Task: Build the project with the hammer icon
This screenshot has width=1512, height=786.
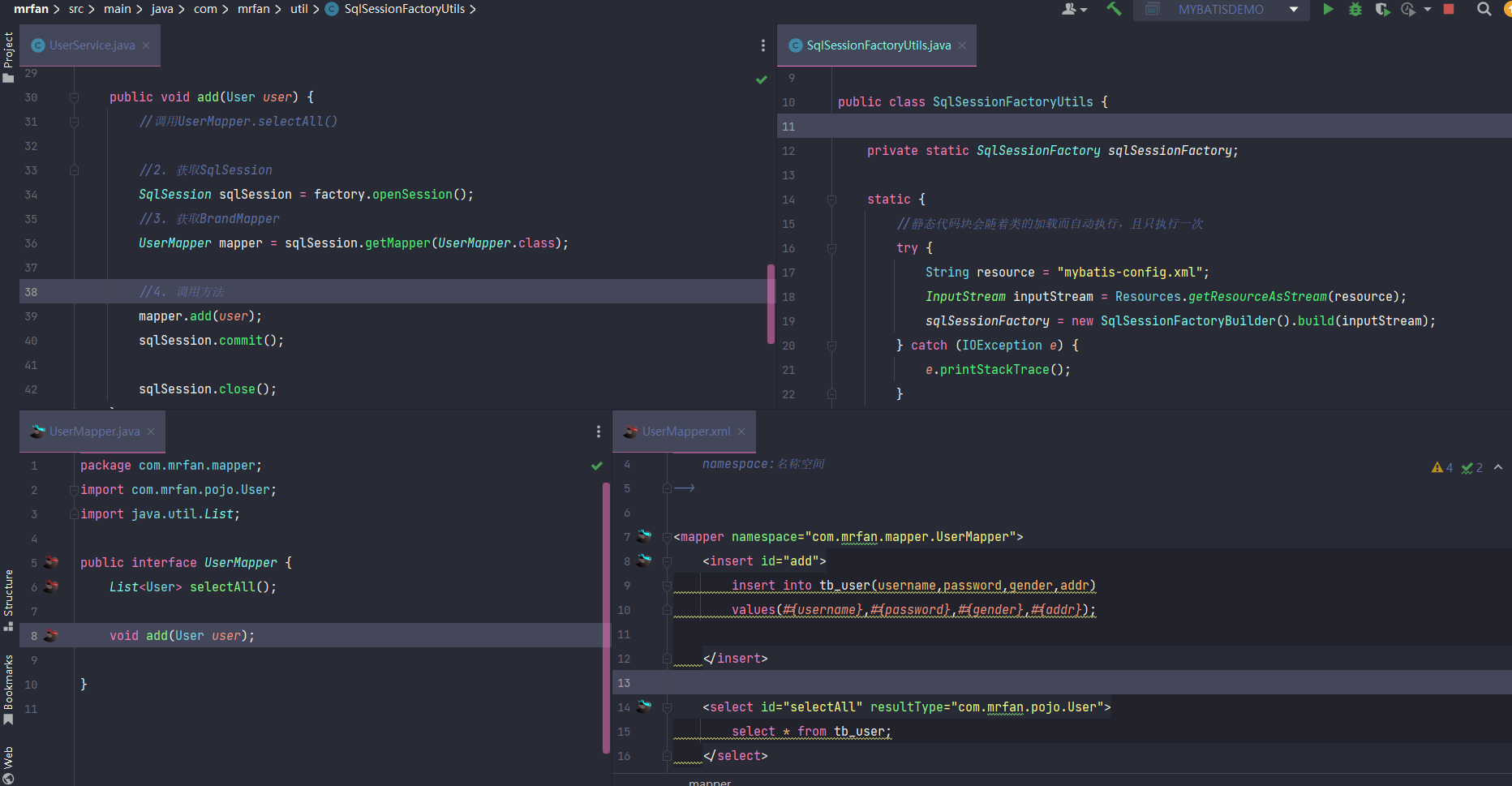Action: [x=1114, y=9]
